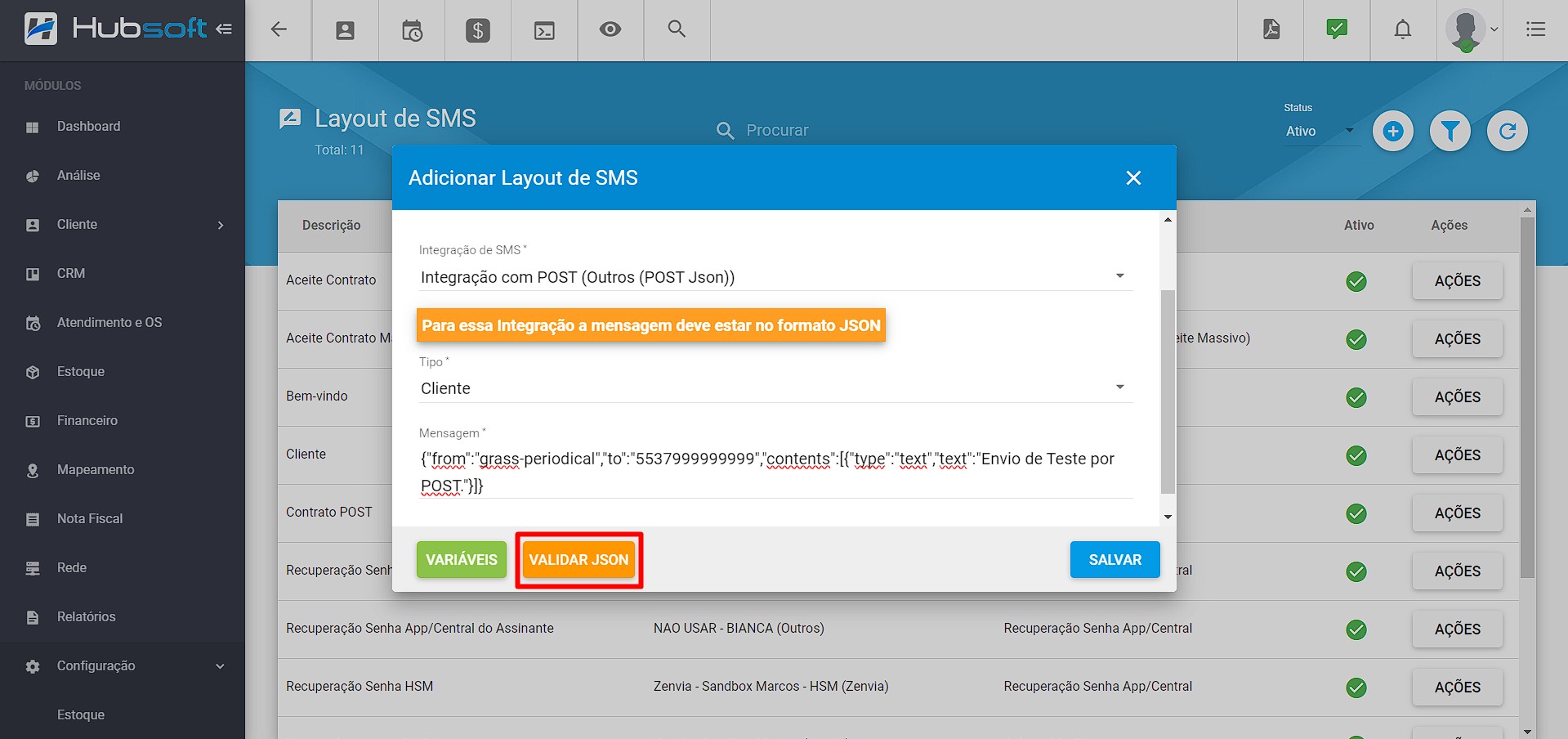This screenshot has height=739, width=1568.
Task: Open Tipo dropdown showing Cliente
Action: (775, 388)
